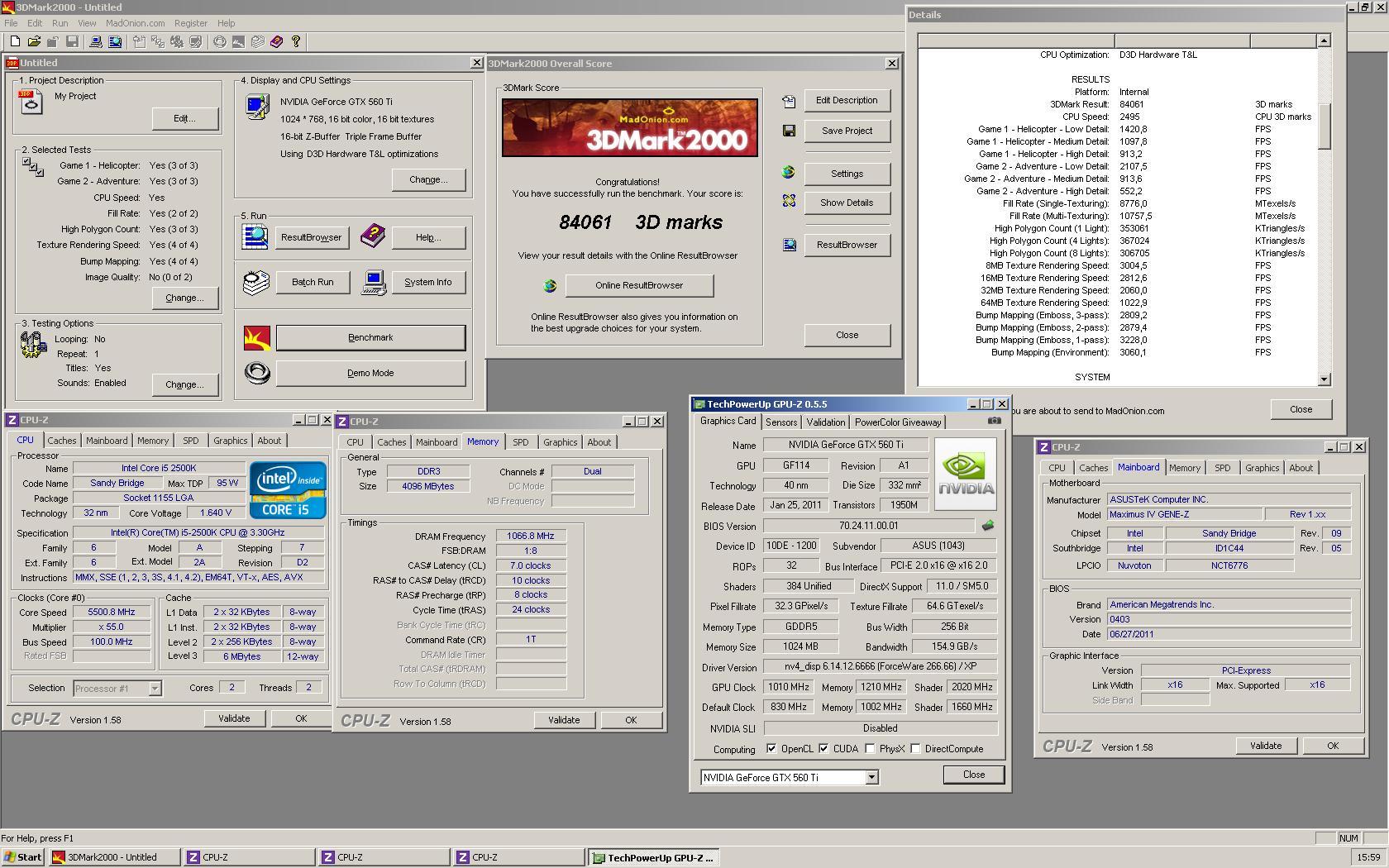
Task: Open the Validation tab in GPU-Z
Action: (825, 422)
